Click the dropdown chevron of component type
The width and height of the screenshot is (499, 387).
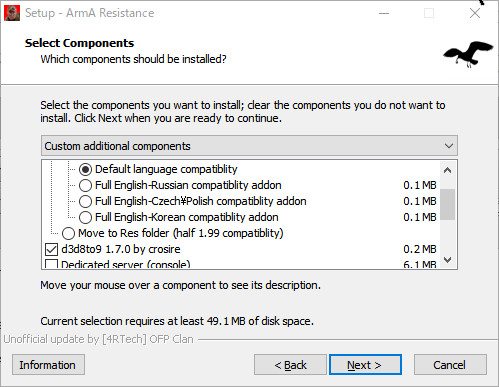tap(449, 146)
